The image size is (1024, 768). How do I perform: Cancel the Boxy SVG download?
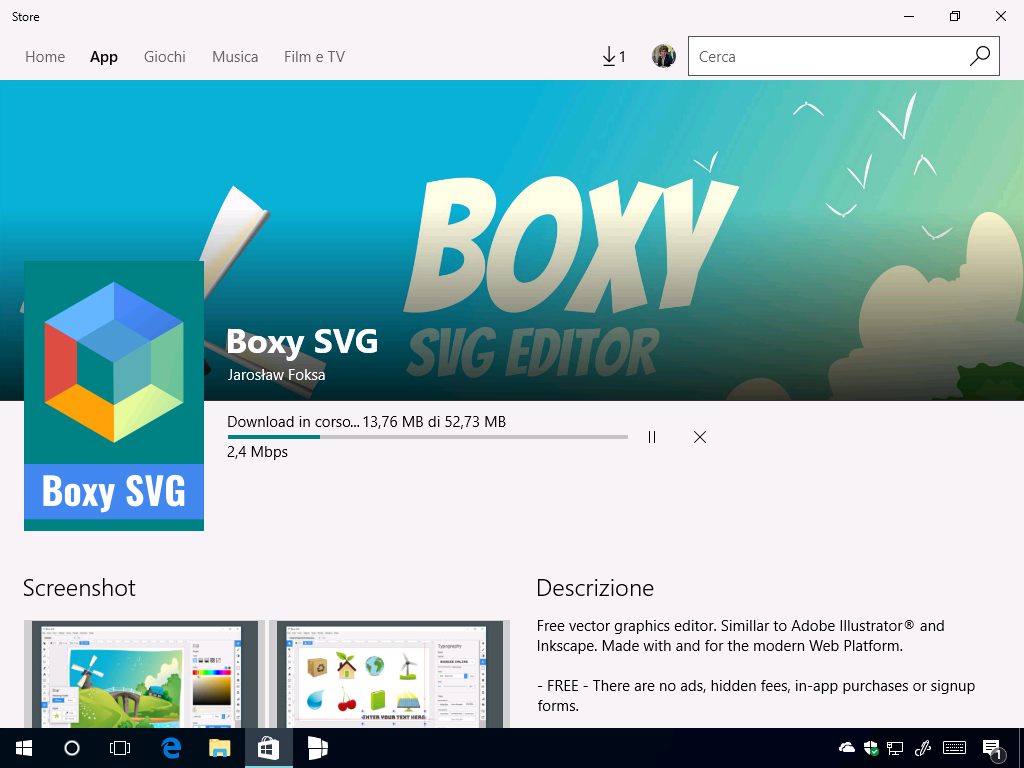[x=699, y=437]
